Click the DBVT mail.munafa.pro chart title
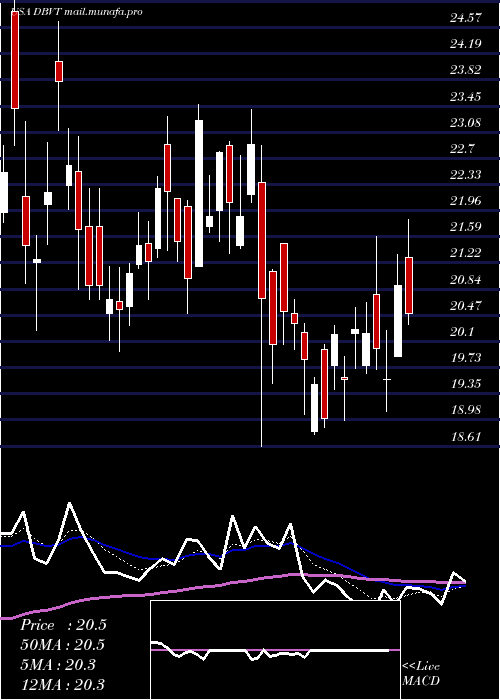 (77, 12)
